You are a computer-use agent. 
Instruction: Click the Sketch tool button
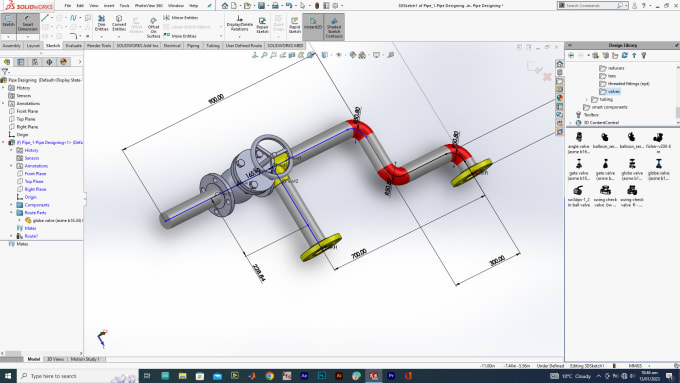[x=8, y=23]
